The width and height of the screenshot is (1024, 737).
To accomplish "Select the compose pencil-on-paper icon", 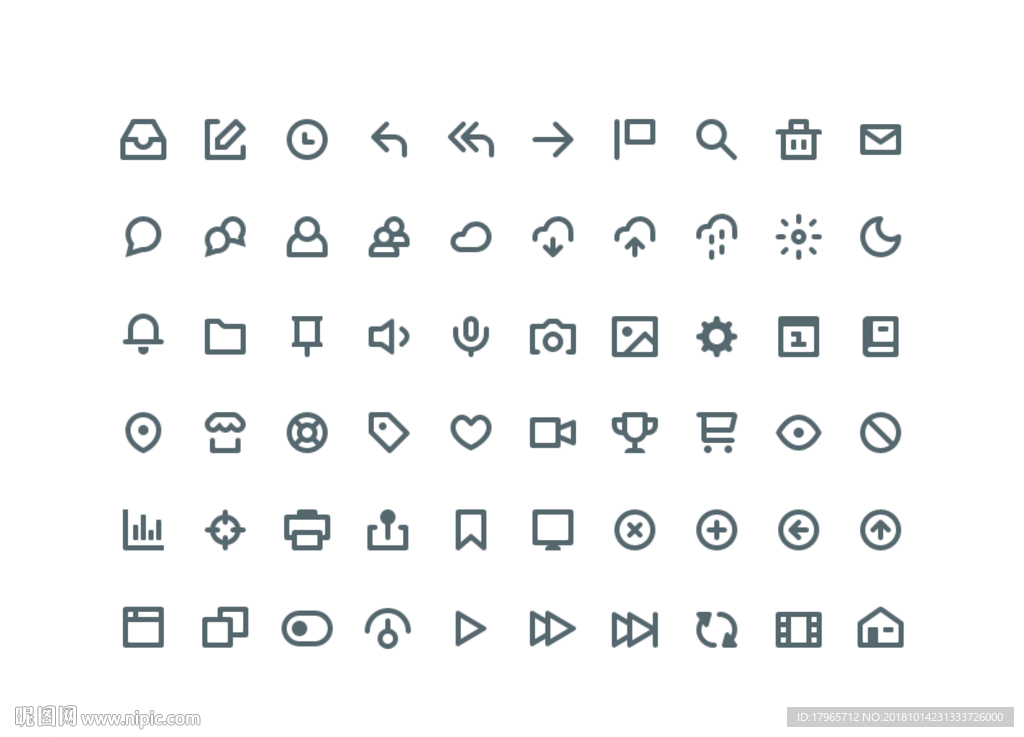I will coord(225,139).
